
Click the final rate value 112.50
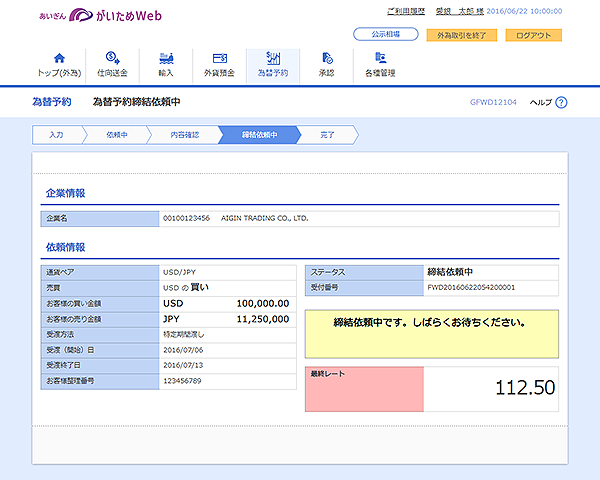pos(525,388)
